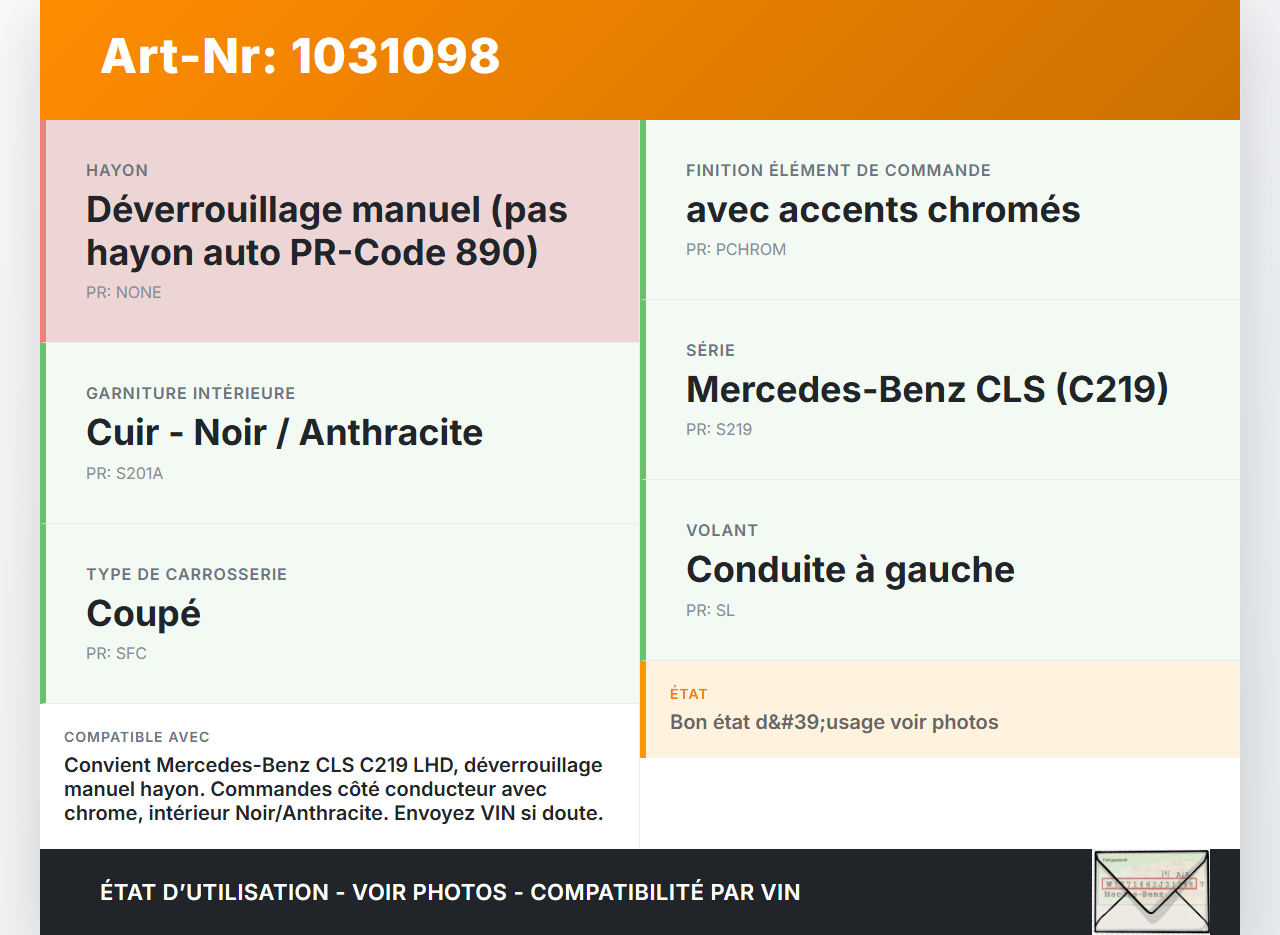Click "avec accents chromés" value
1280x935 pixels.
point(883,210)
